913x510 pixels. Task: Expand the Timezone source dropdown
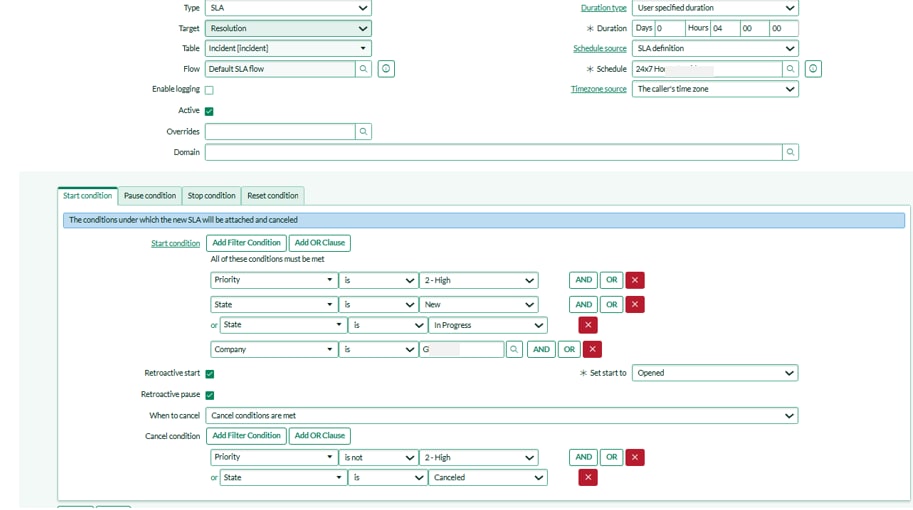715,89
